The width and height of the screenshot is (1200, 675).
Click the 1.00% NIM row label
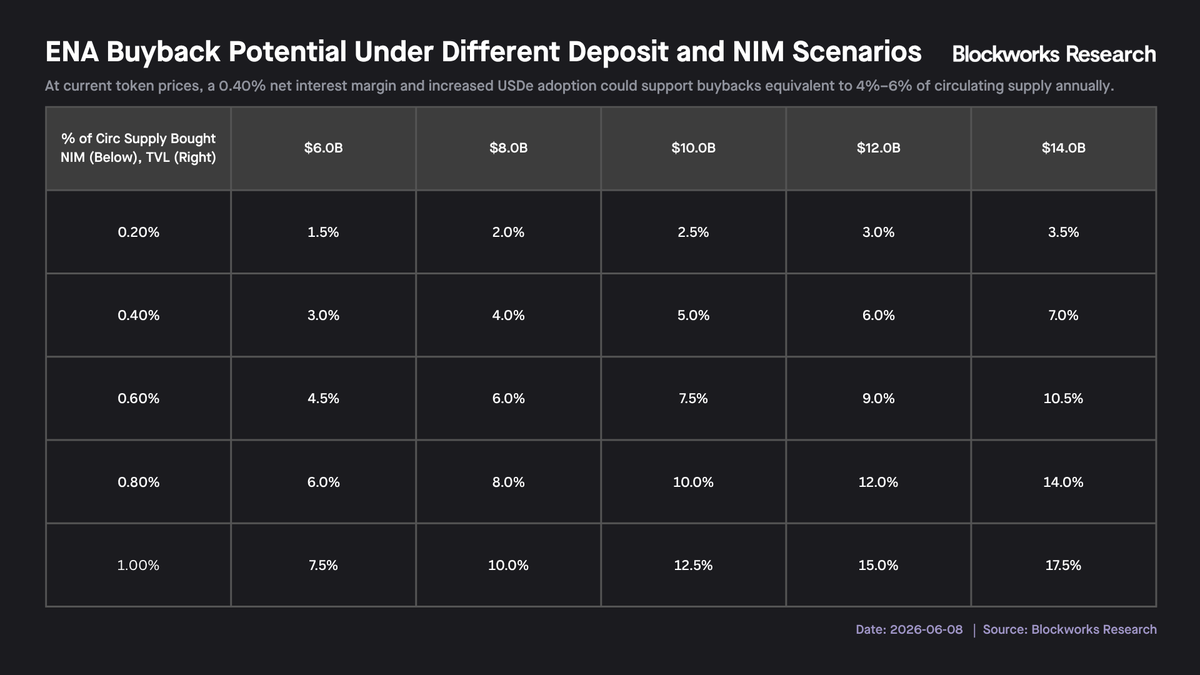[x=138, y=565]
